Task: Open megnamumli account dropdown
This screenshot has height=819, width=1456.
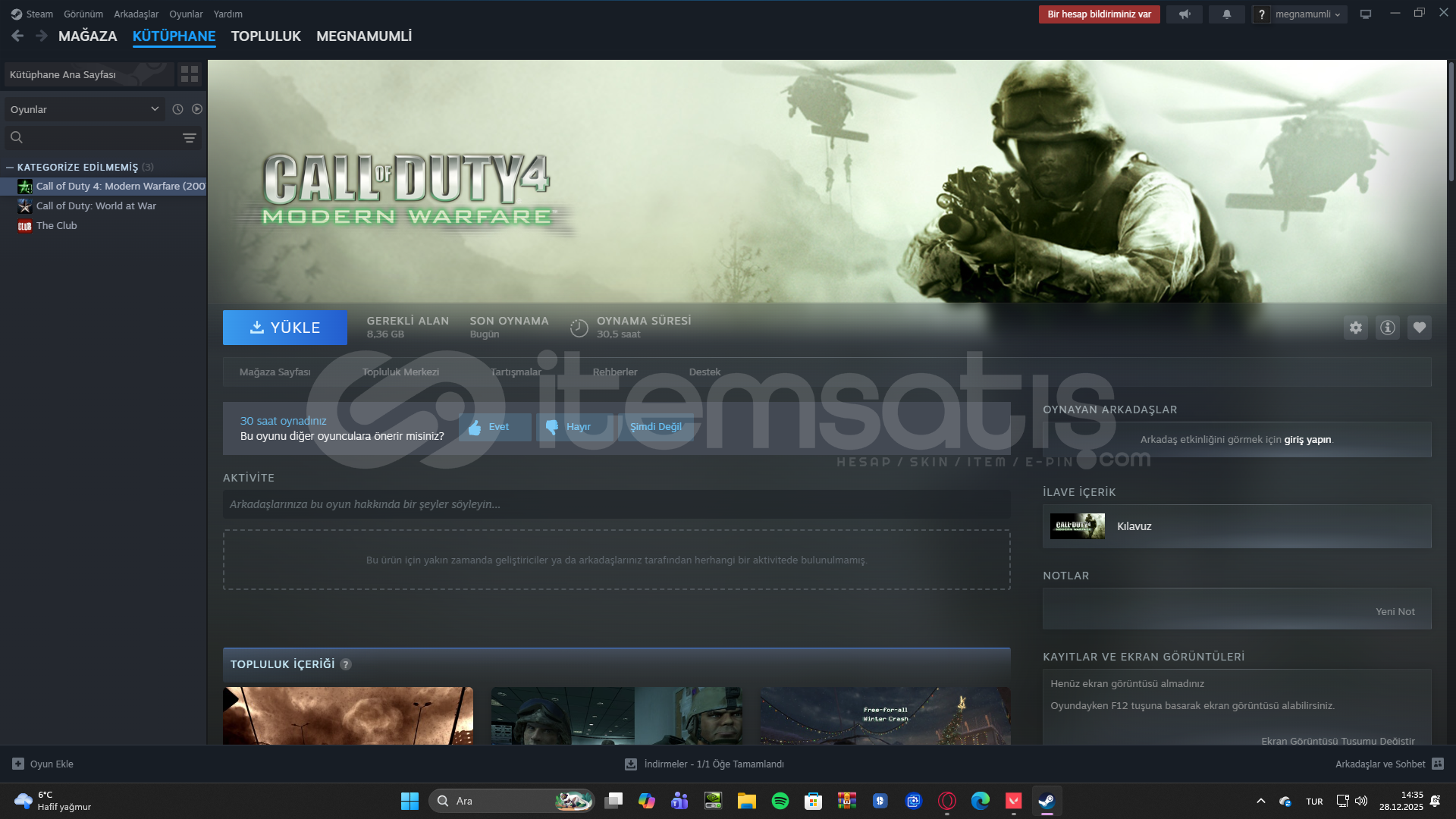Action: 1307,14
